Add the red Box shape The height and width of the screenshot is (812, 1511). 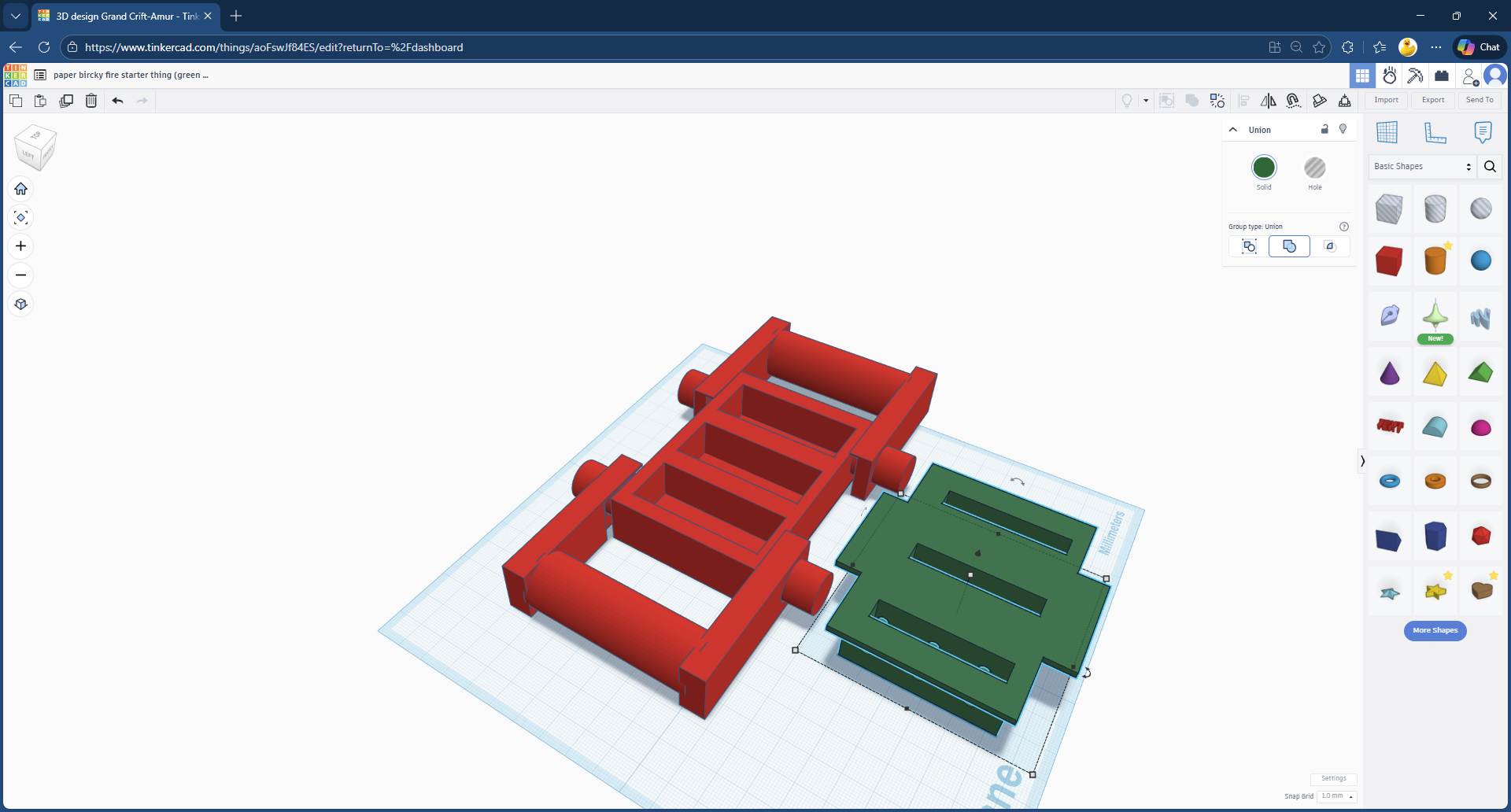(1389, 260)
